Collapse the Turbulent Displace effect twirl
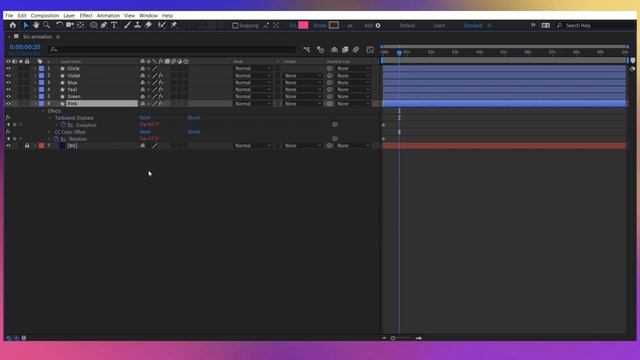Viewport: 640px width, 360px height. 49,118
